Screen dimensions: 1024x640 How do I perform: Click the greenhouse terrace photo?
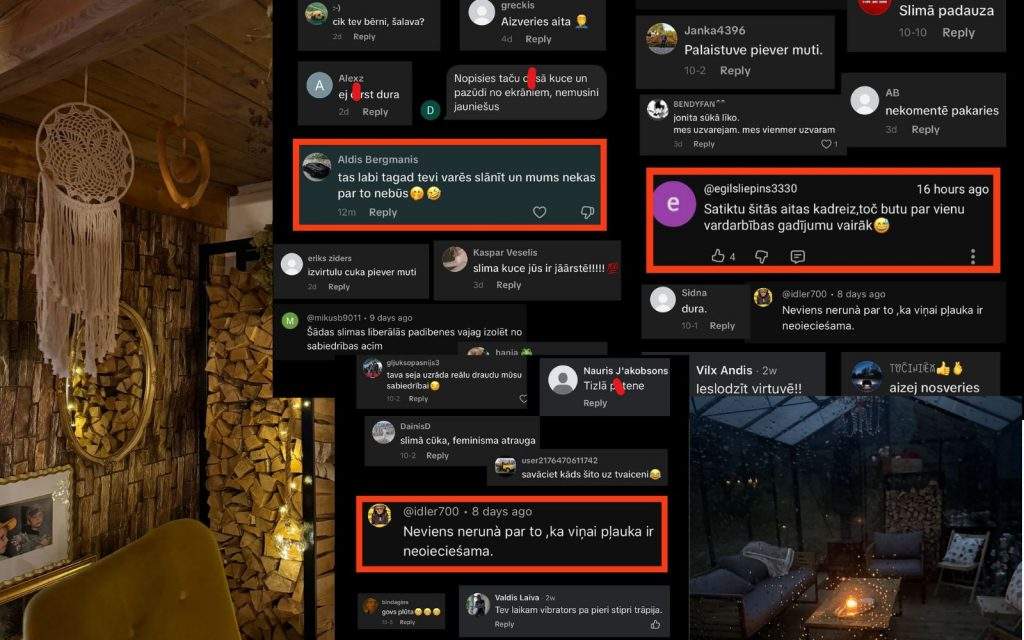[x=856, y=517]
